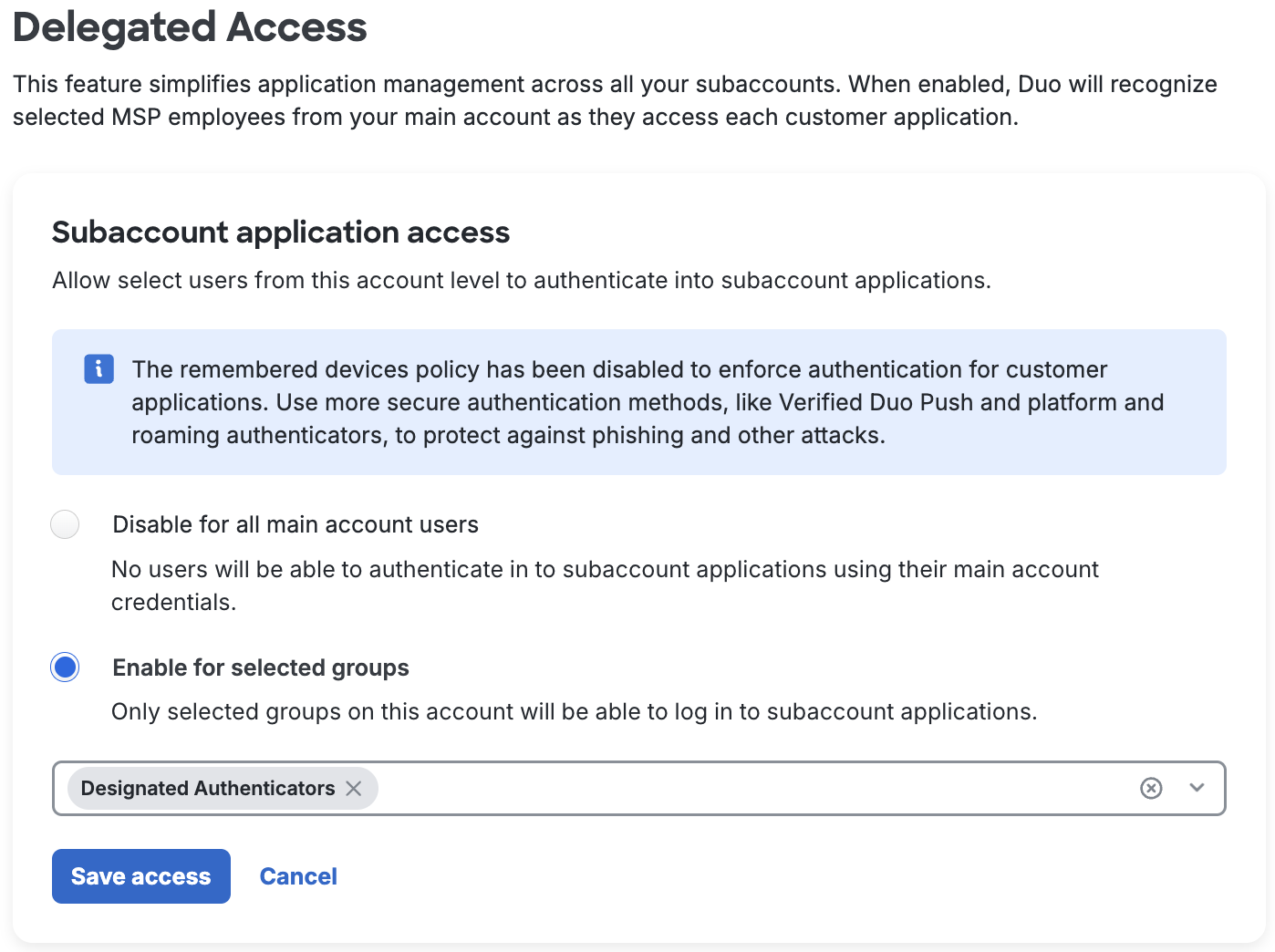Click the Designated Authenticators chip label
This screenshot has width=1275, height=952.
pos(207,789)
